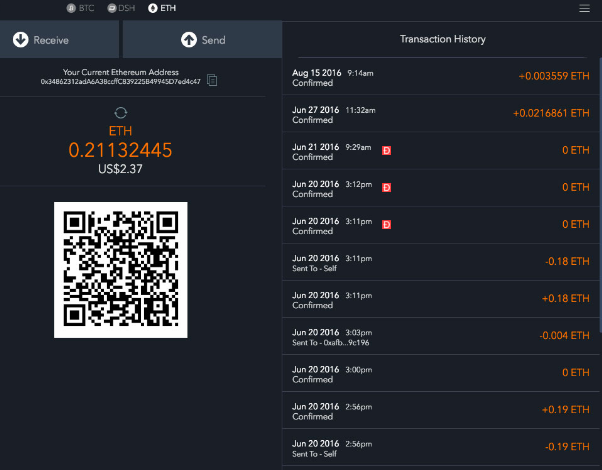Switch to the BTC wallet tab
Screen dimensions: 602x470
(80, 8)
